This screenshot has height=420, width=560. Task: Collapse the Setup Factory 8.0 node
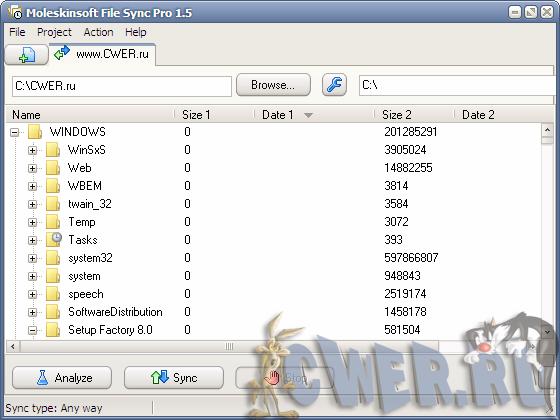point(32,330)
